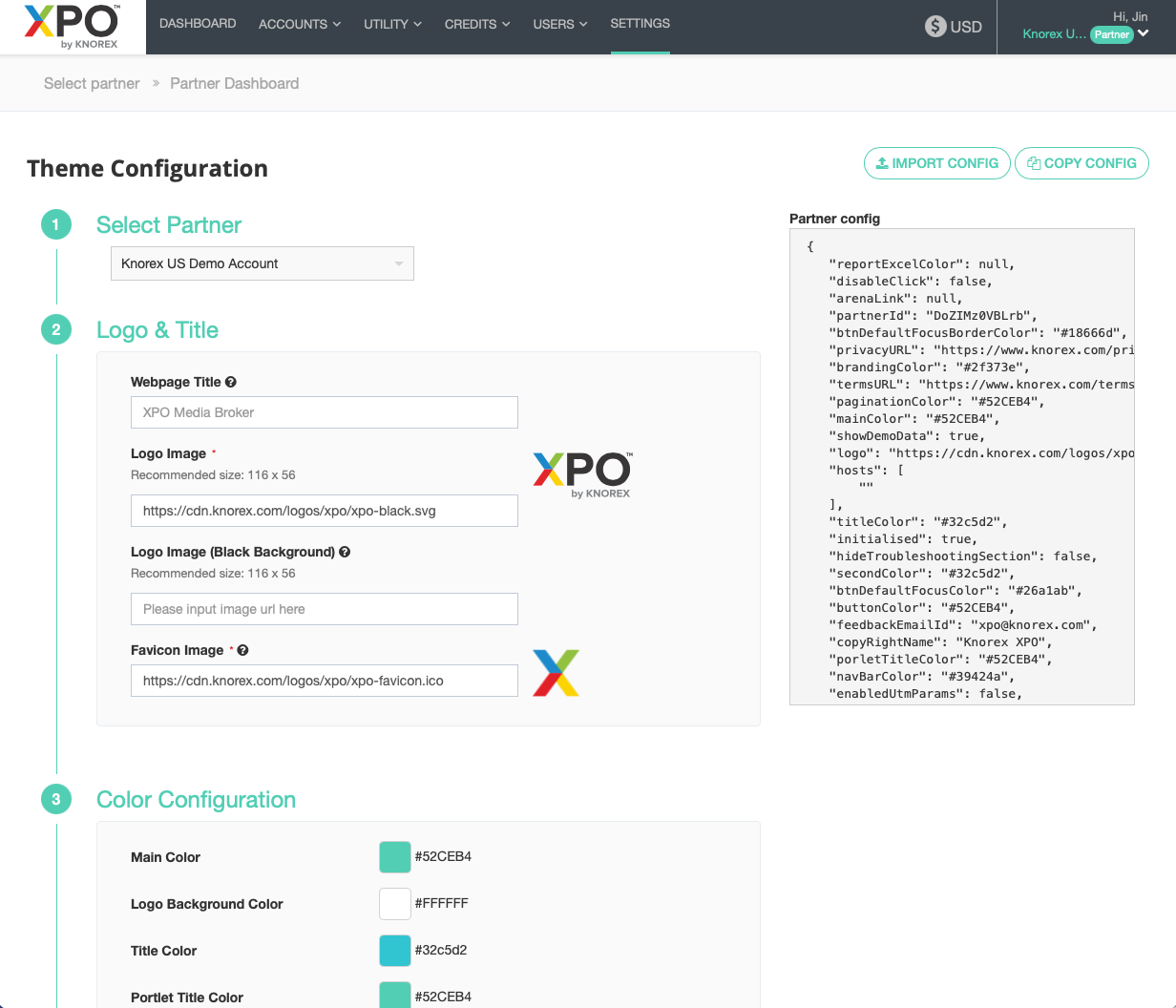Screen dimensions: 1176x1008
Task: Click the Logo Background hex value #FFFFFF
Action: [x=442, y=903]
